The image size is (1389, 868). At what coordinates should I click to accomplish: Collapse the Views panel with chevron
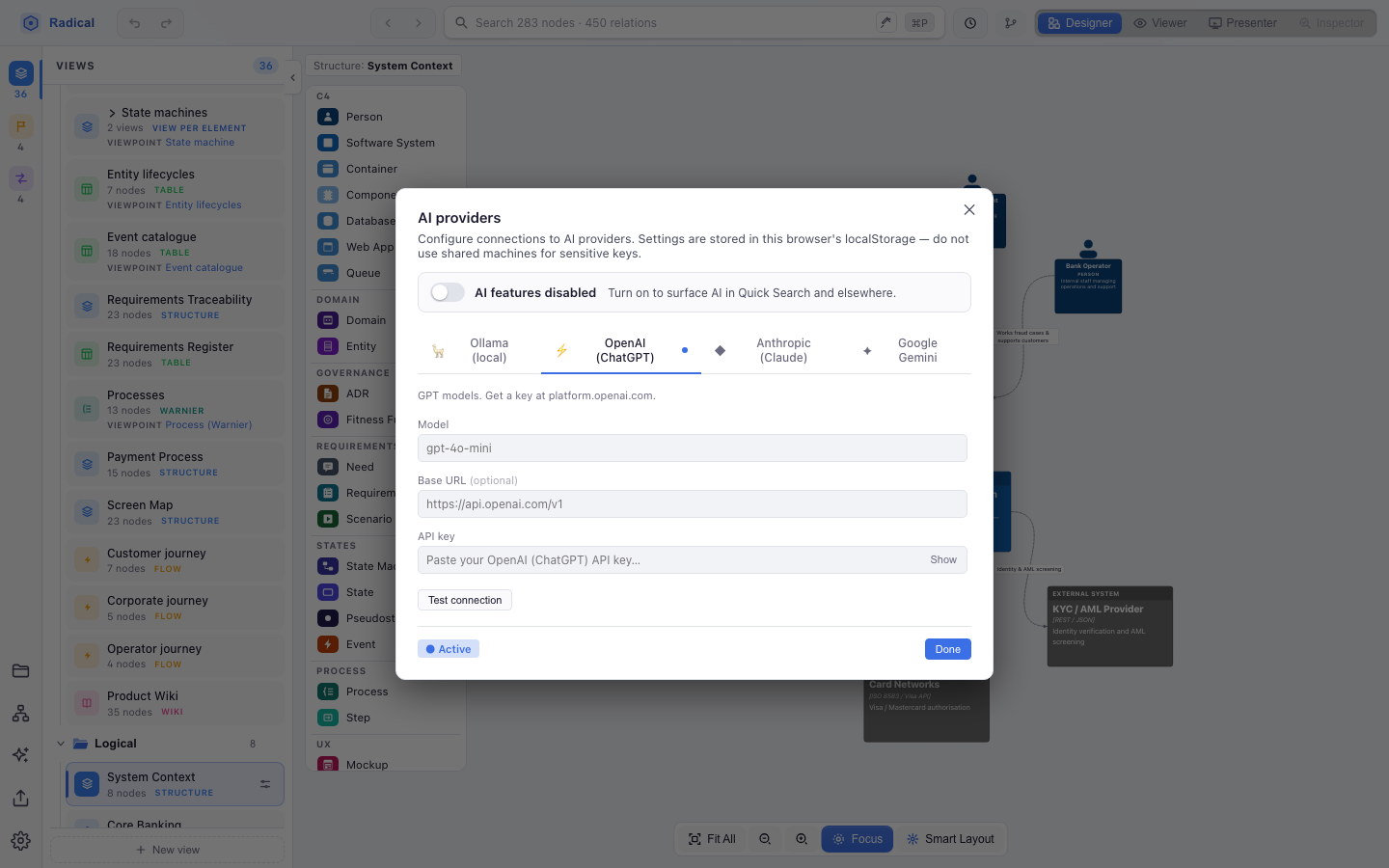(293, 78)
